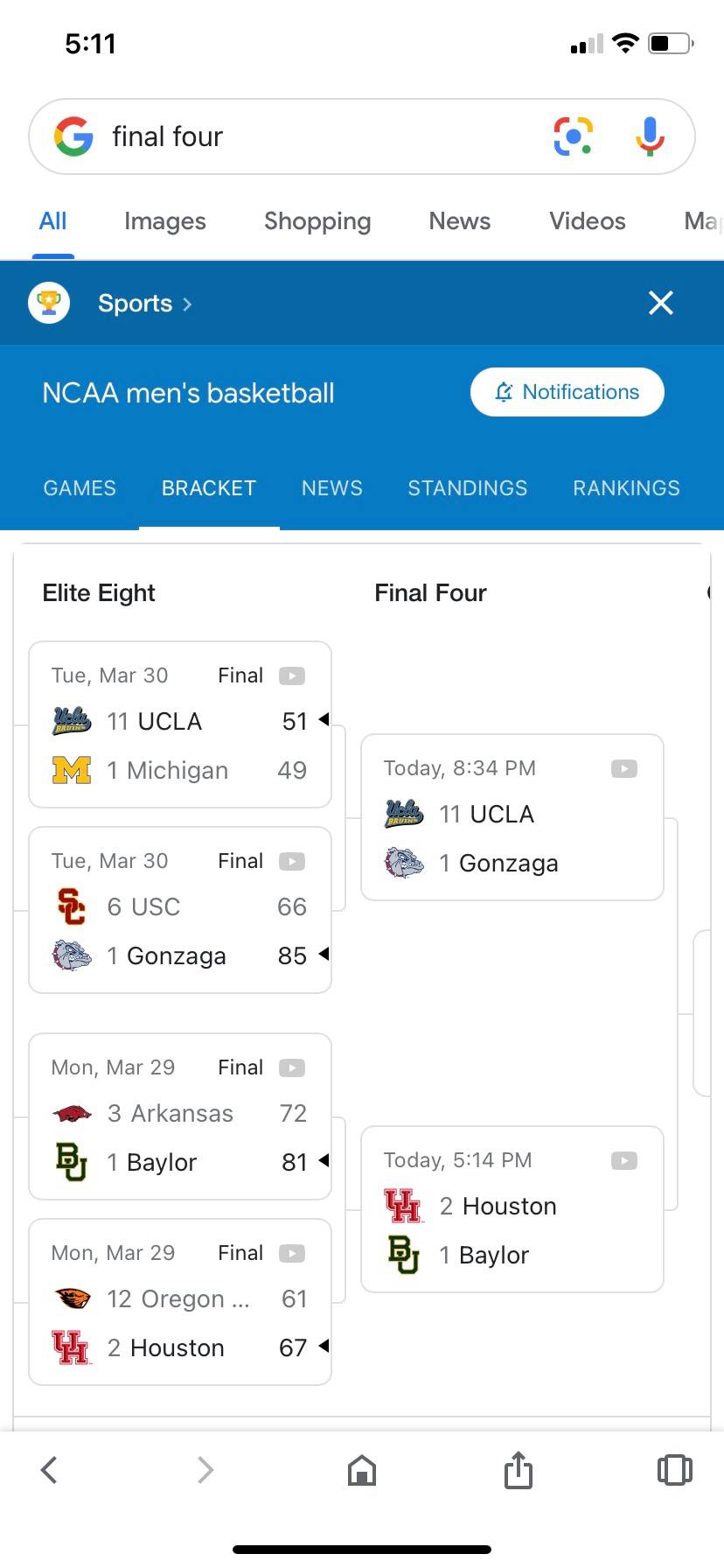
Task: Tap the Google logo in search bar
Action: (73, 136)
